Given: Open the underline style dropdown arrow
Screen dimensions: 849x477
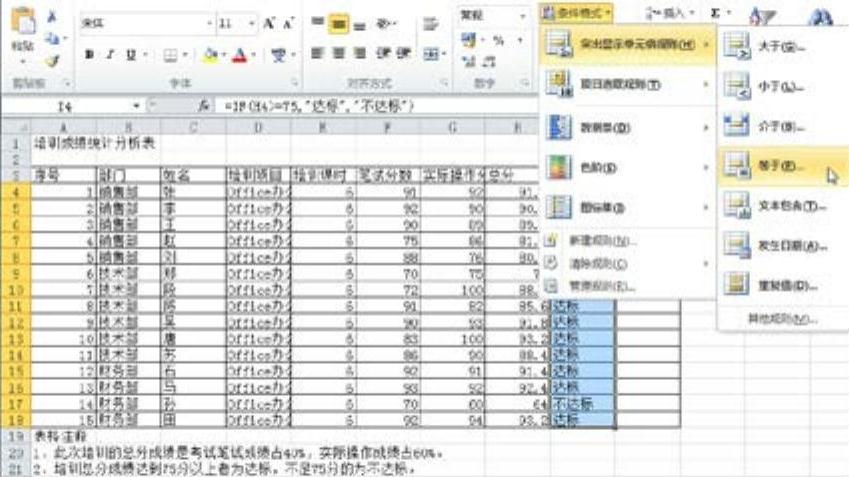Looking at the screenshot, I should tap(145, 55).
